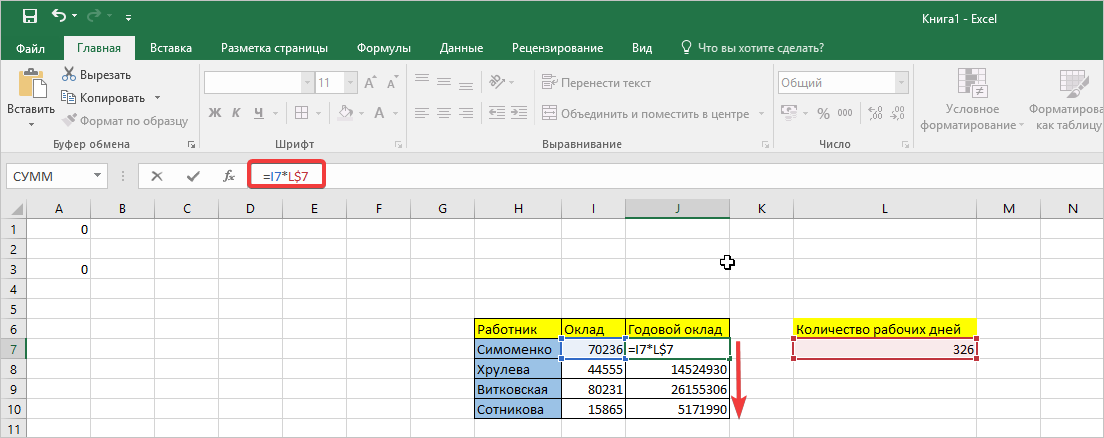This screenshot has height=438, width=1104.
Task: Toggle Wrap Text (Перенести текст)
Action: [596, 83]
